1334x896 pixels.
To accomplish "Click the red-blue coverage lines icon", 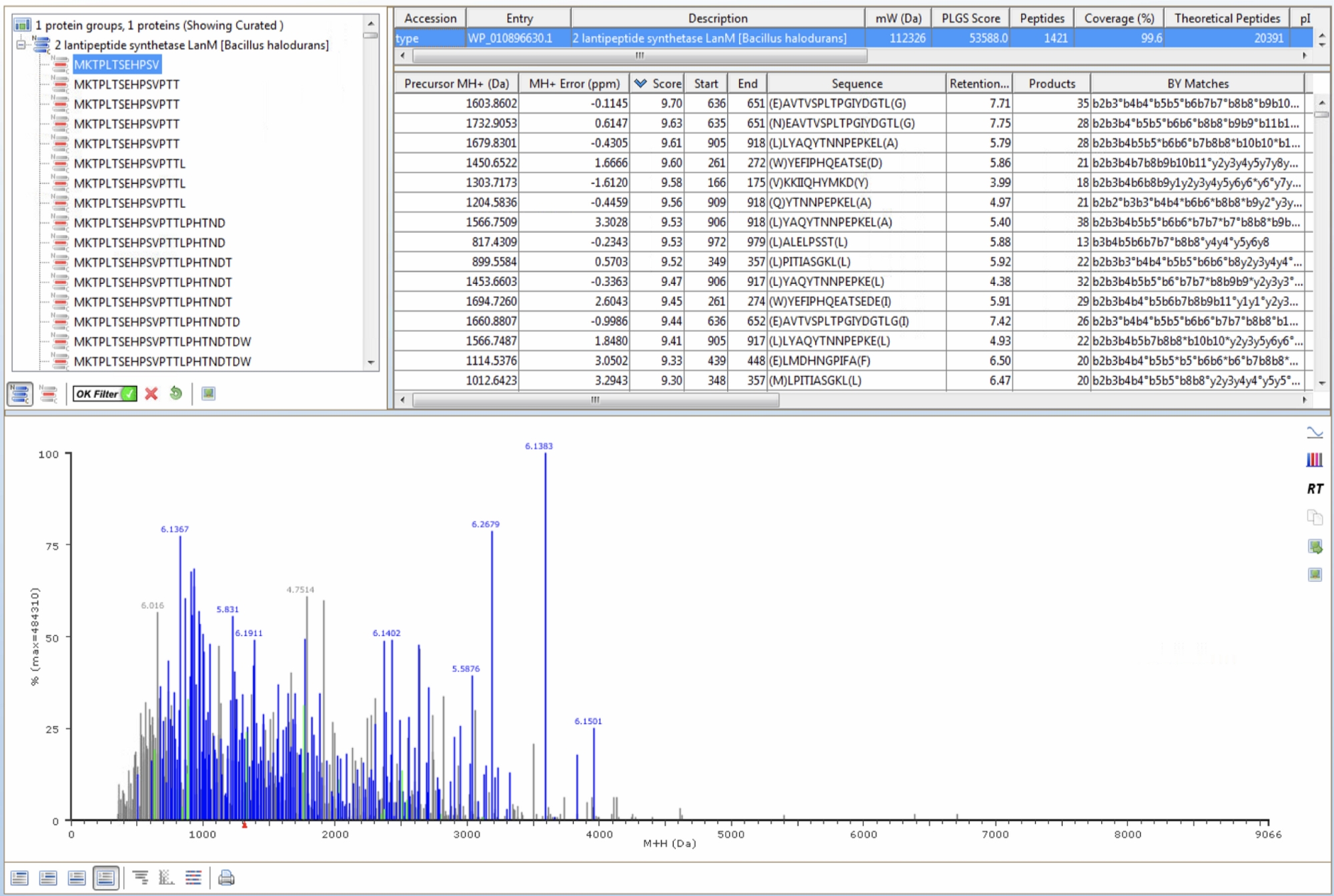I will [x=193, y=878].
